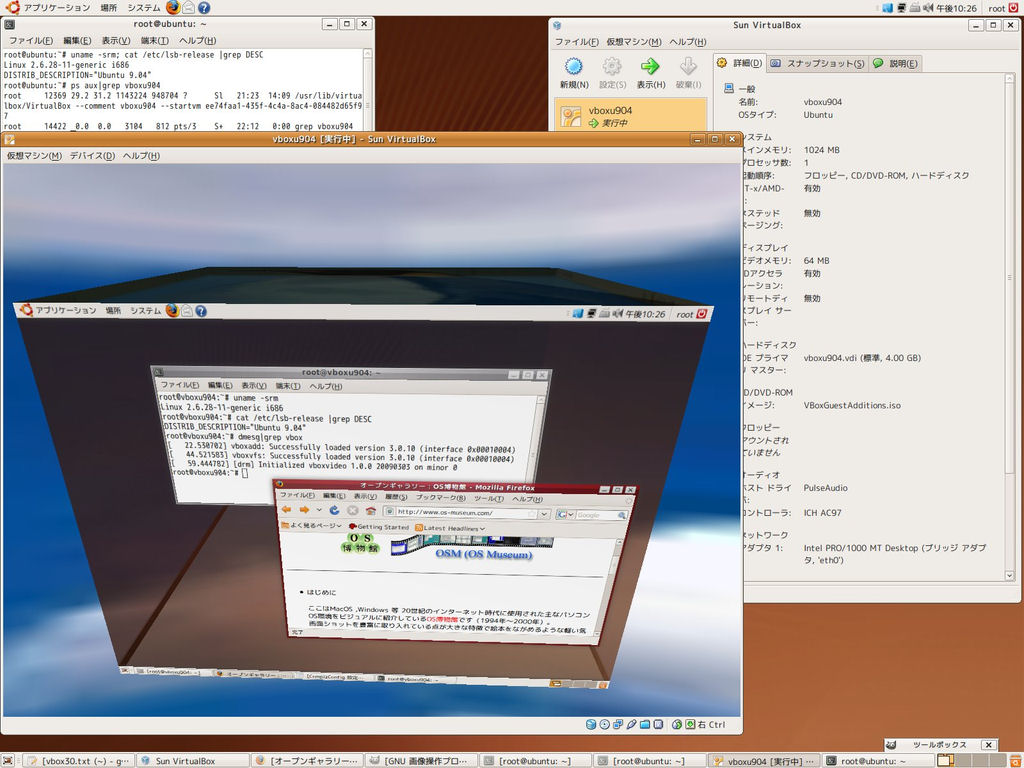Click mouse integration icon in VM status bar
1024x768 pixels.
(677, 724)
